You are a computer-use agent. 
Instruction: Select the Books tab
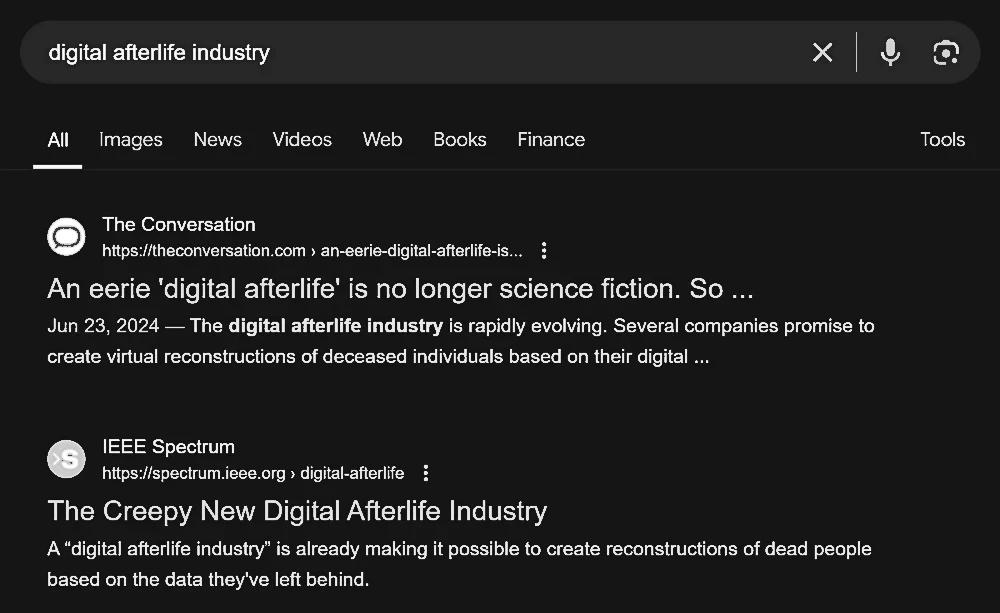point(460,140)
